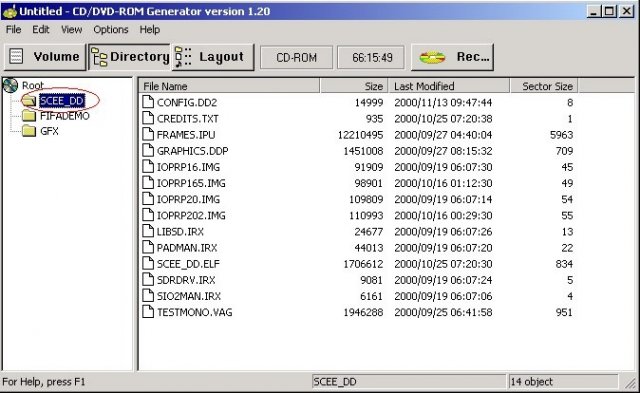Click the PADMAN.IRX file icon
Viewport: 640px width, 393px height.
click(x=148, y=247)
